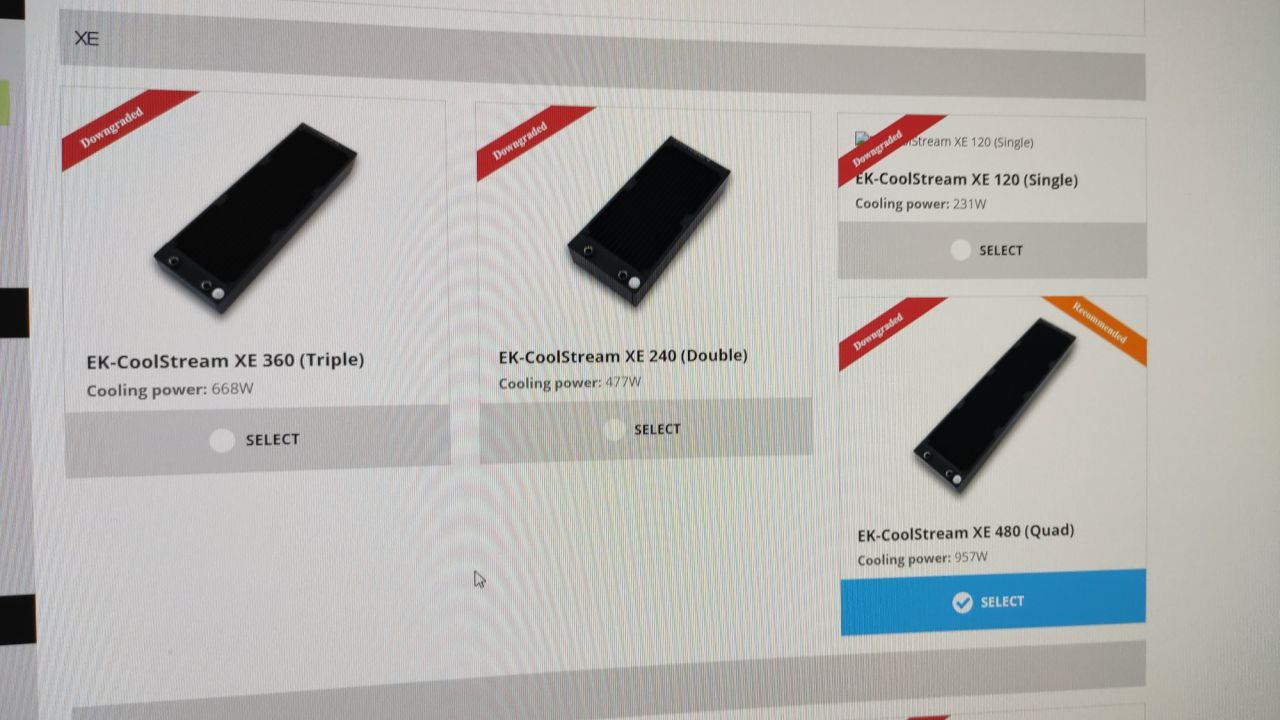Click the broken image icon on XE 120 card
The width and height of the screenshot is (1280, 720).
(862, 138)
